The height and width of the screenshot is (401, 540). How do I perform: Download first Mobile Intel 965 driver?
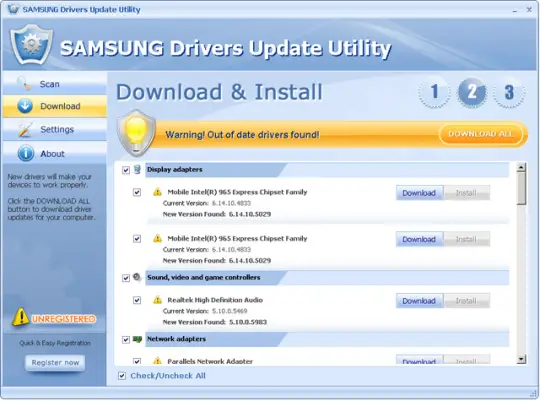click(419, 193)
